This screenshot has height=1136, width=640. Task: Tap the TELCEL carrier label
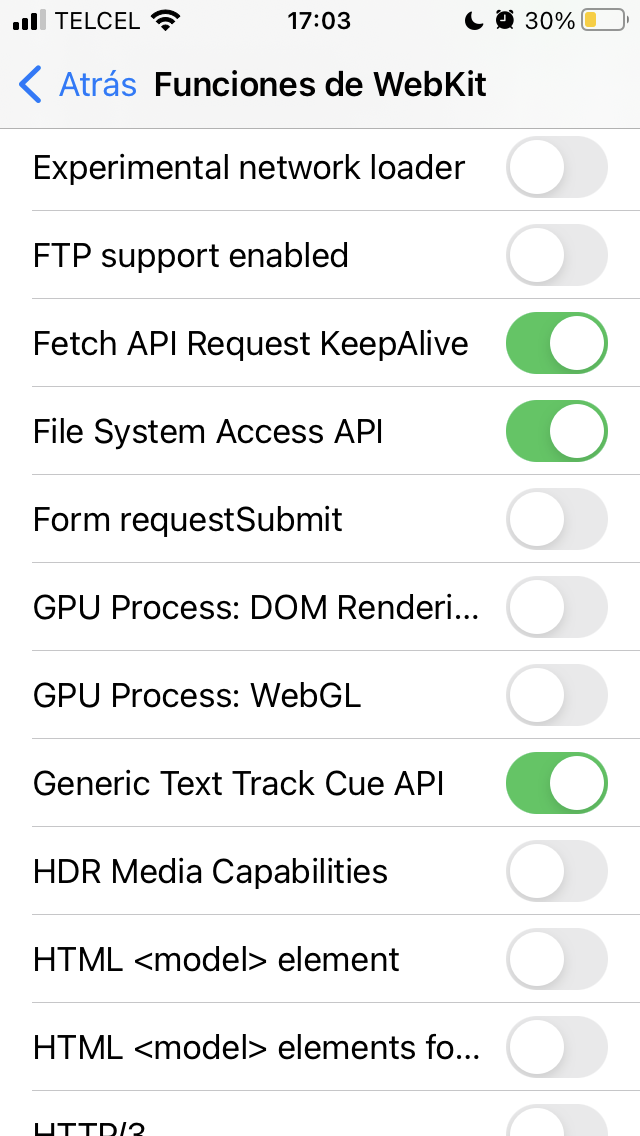[x=99, y=20]
